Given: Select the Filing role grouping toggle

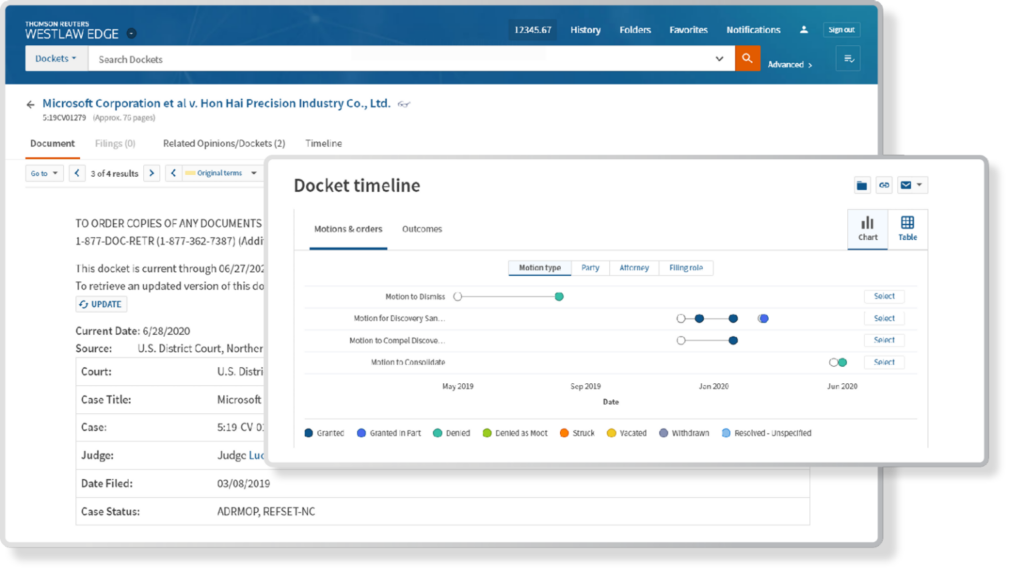Looking at the screenshot, I should click(686, 268).
